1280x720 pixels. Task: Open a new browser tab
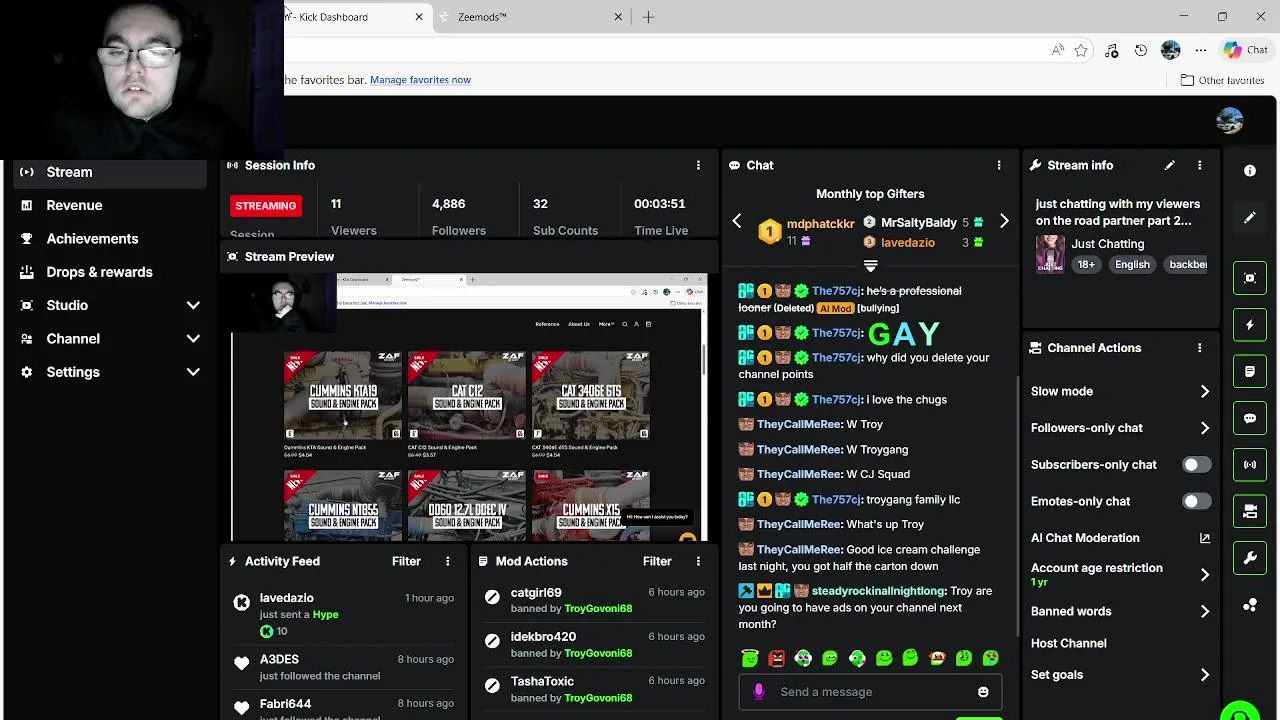(x=648, y=17)
